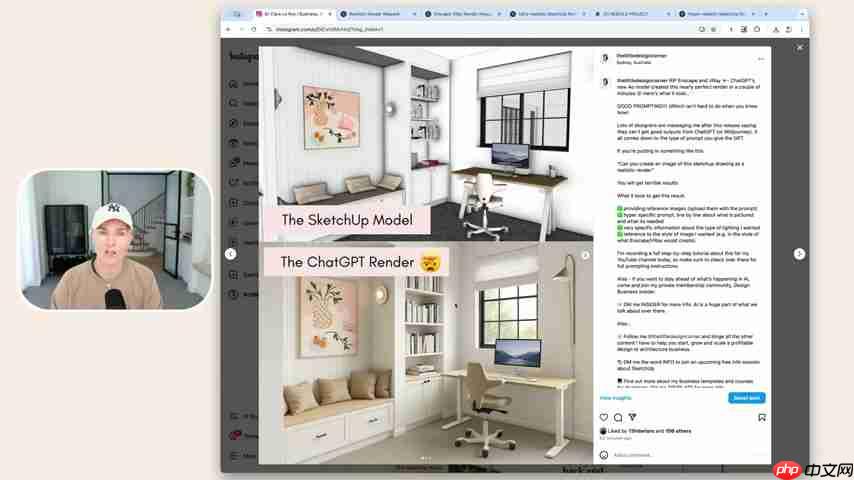
Task: Open the post author's username in header
Action: (x=641, y=56)
